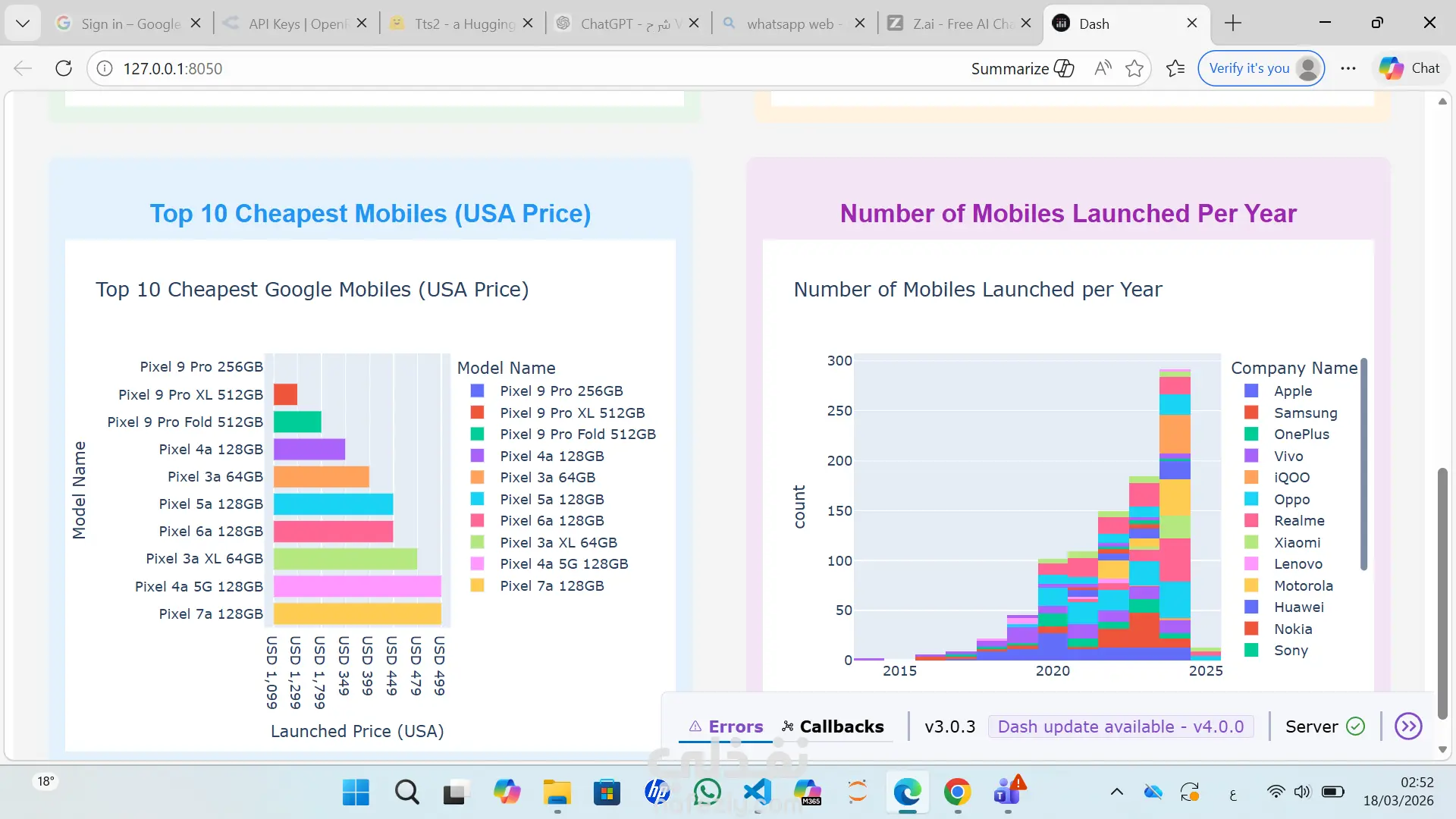Click the Read aloud icon
The image size is (1456, 819).
[1103, 68]
